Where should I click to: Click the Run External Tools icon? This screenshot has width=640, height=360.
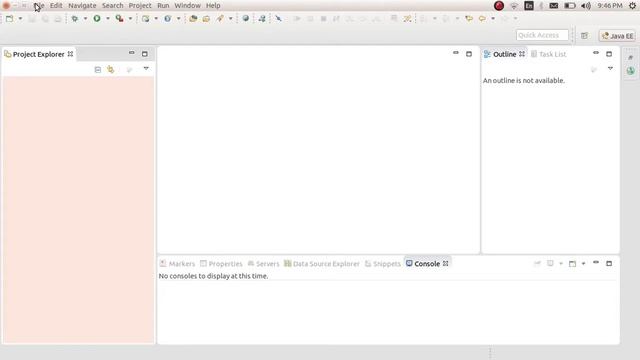[x=119, y=18]
